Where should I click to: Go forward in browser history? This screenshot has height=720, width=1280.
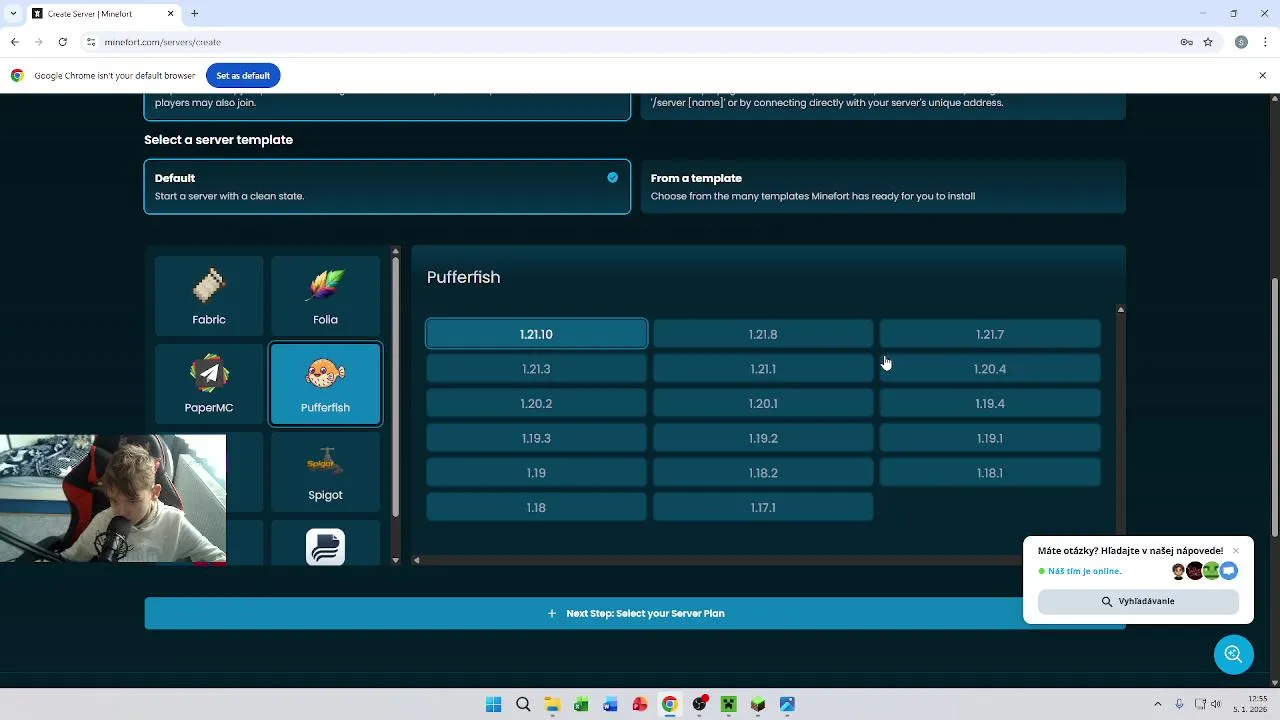[x=38, y=42]
